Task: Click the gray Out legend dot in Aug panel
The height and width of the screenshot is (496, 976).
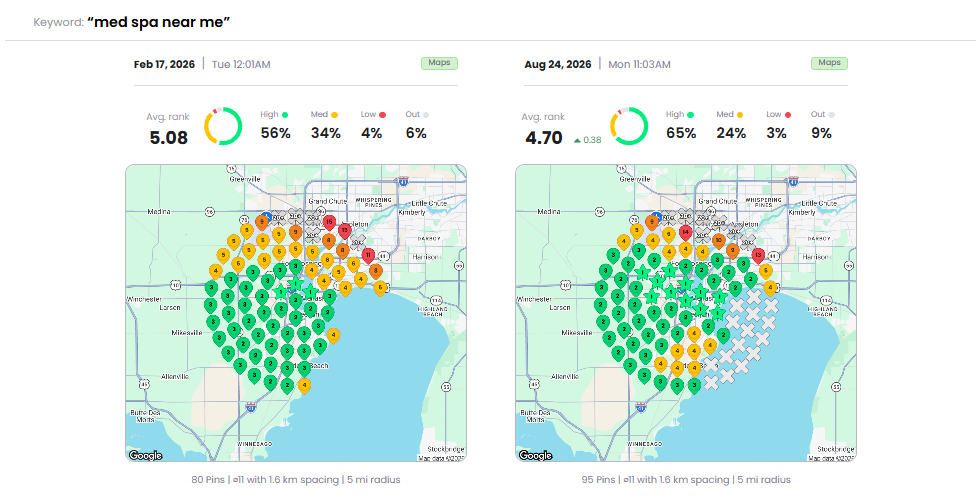Action: pos(832,115)
